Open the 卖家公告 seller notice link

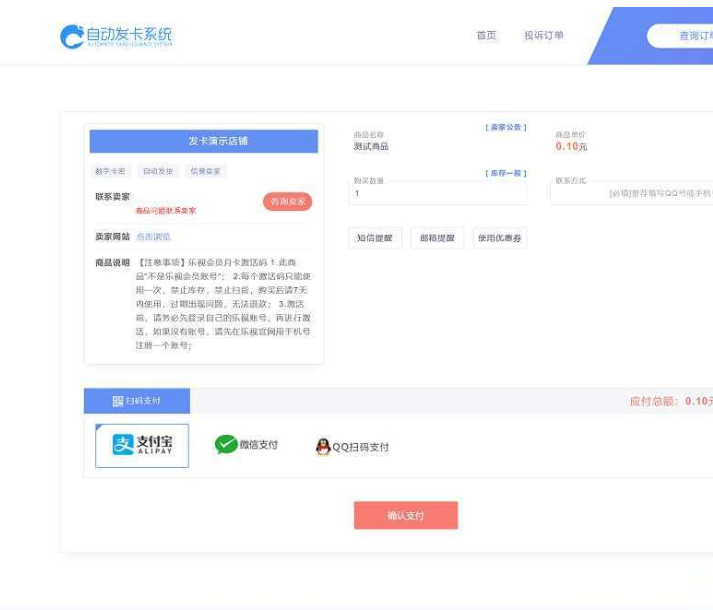(506, 128)
